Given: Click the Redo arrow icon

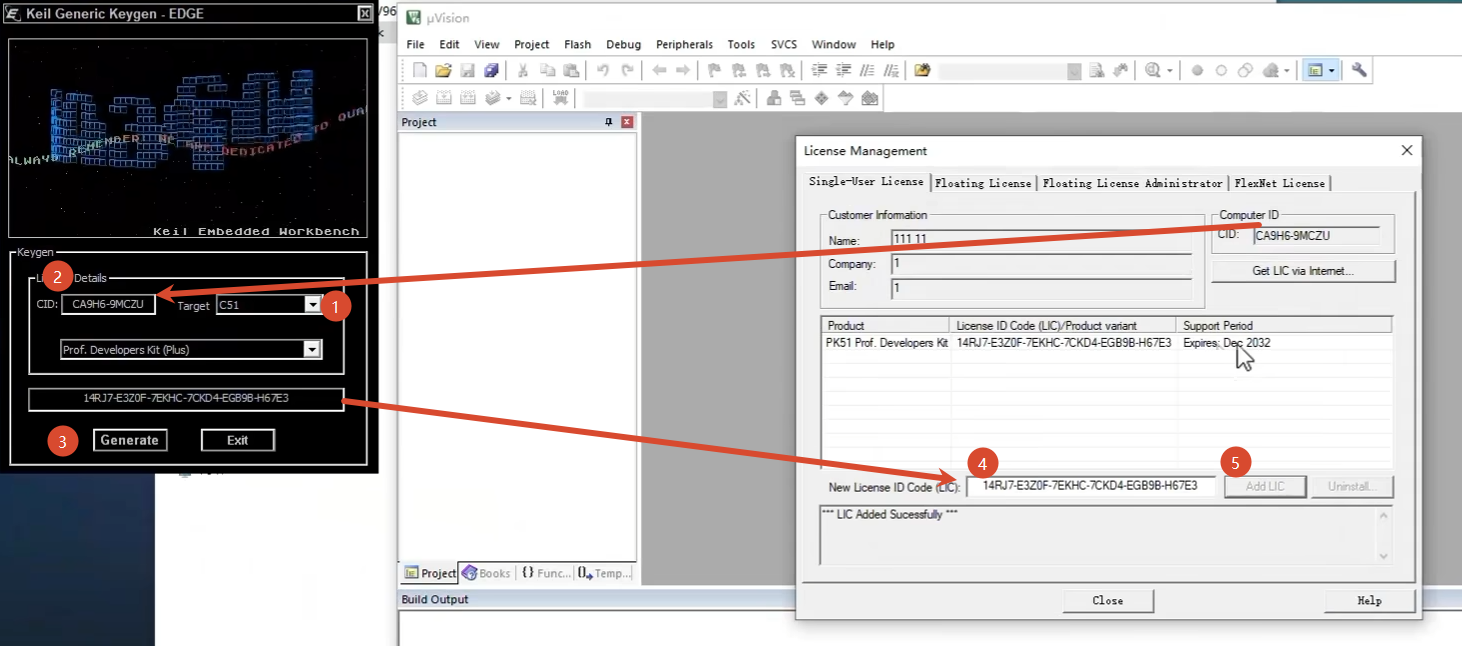Looking at the screenshot, I should [627, 70].
